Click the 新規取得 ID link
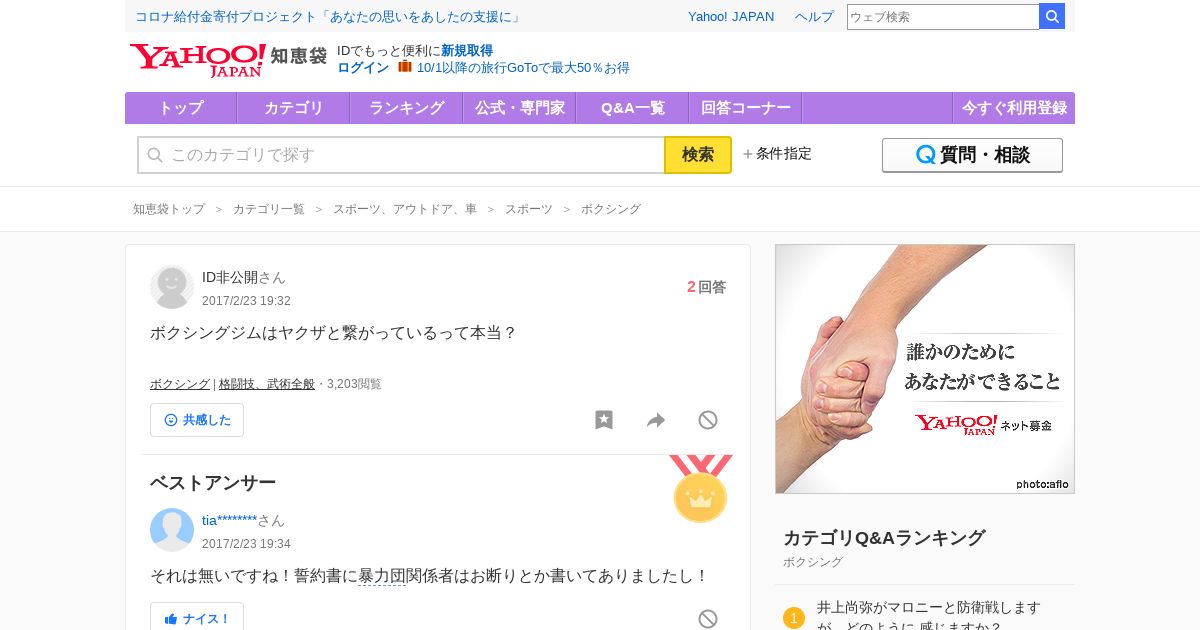The height and width of the screenshot is (630, 1200). point(467,50)
